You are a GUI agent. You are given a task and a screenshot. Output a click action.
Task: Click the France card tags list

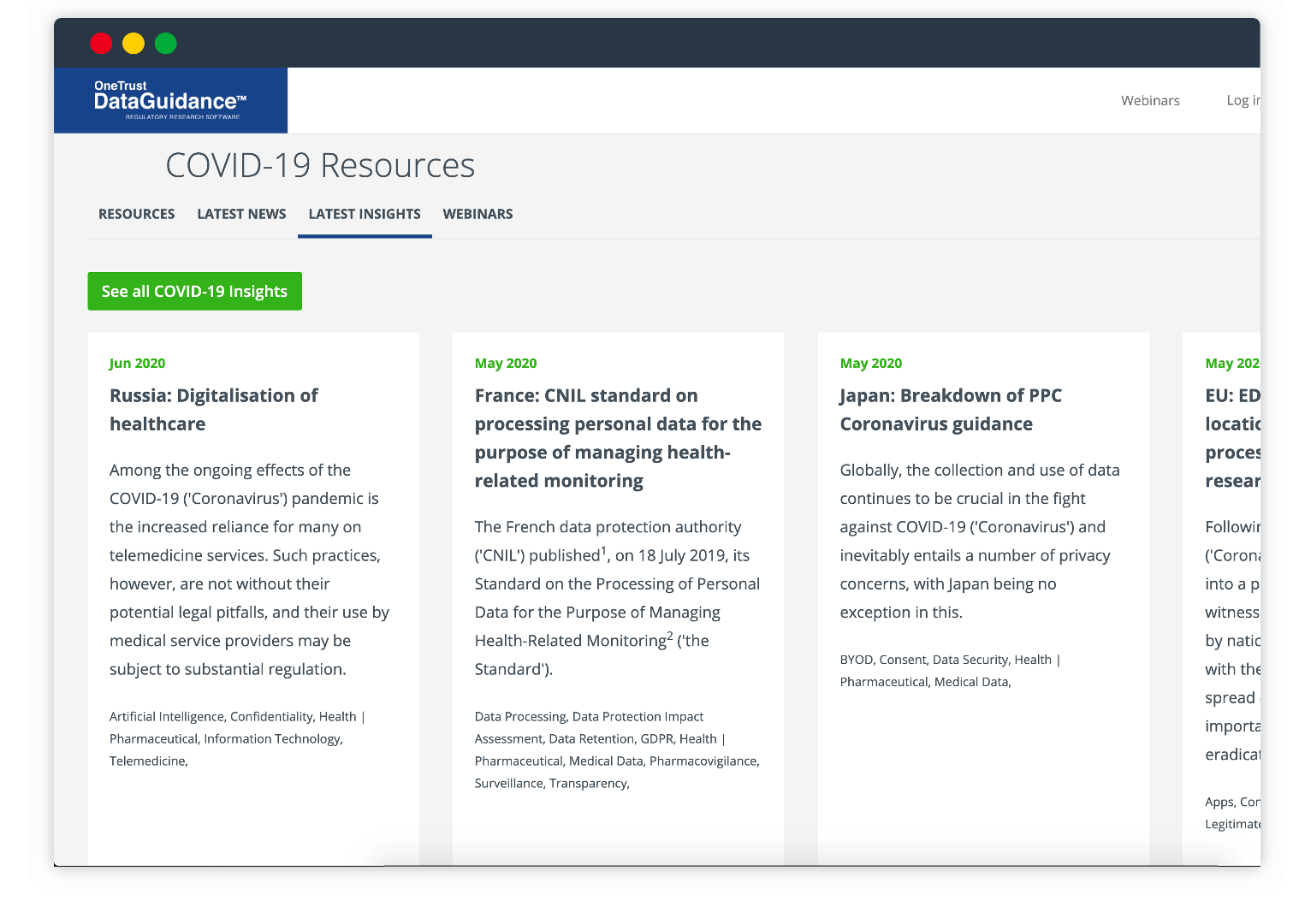tap(616, 749)
